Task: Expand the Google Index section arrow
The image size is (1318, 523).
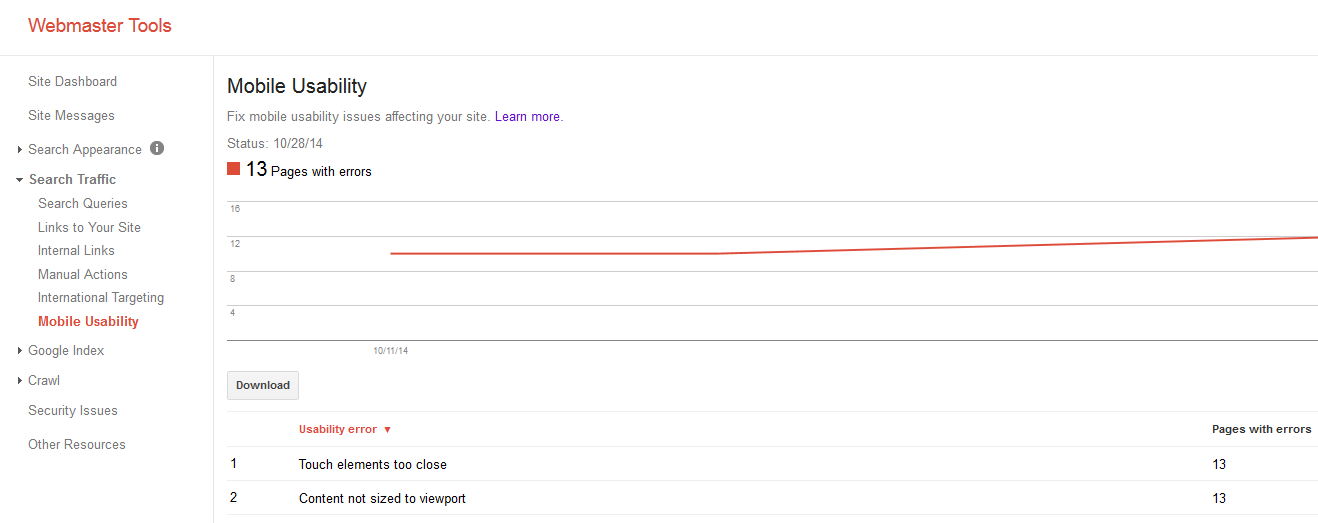Action: tap(20, 351)
